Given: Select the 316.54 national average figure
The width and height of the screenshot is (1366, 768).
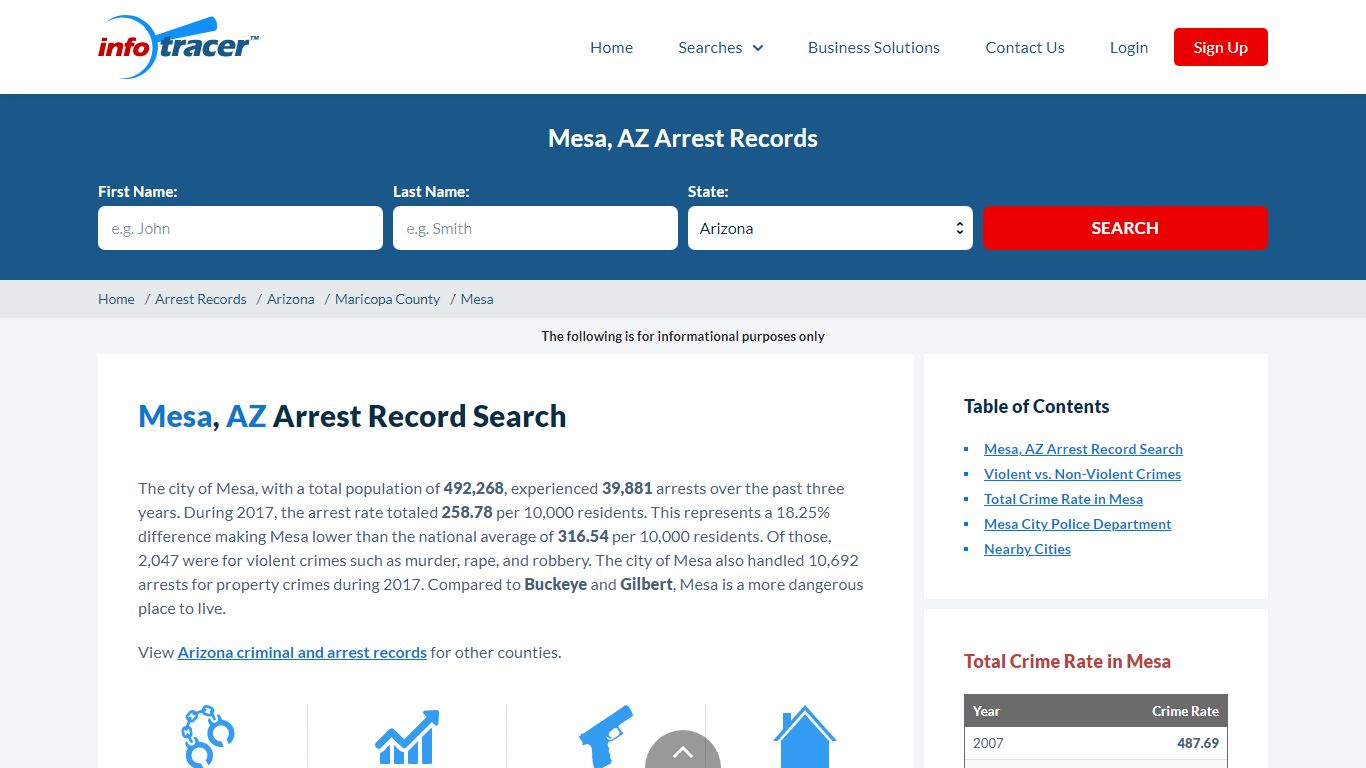Looking at the screenshot, I should pos(583,536).
